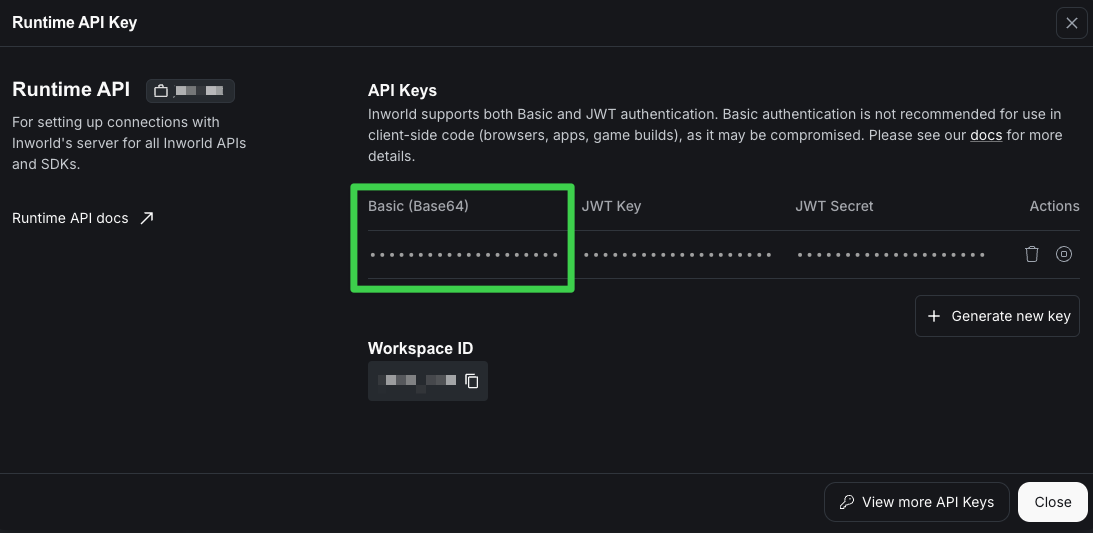Click the circular deactivate key icon
The width and height of the screenshot is (1093, 533).
1064,254
